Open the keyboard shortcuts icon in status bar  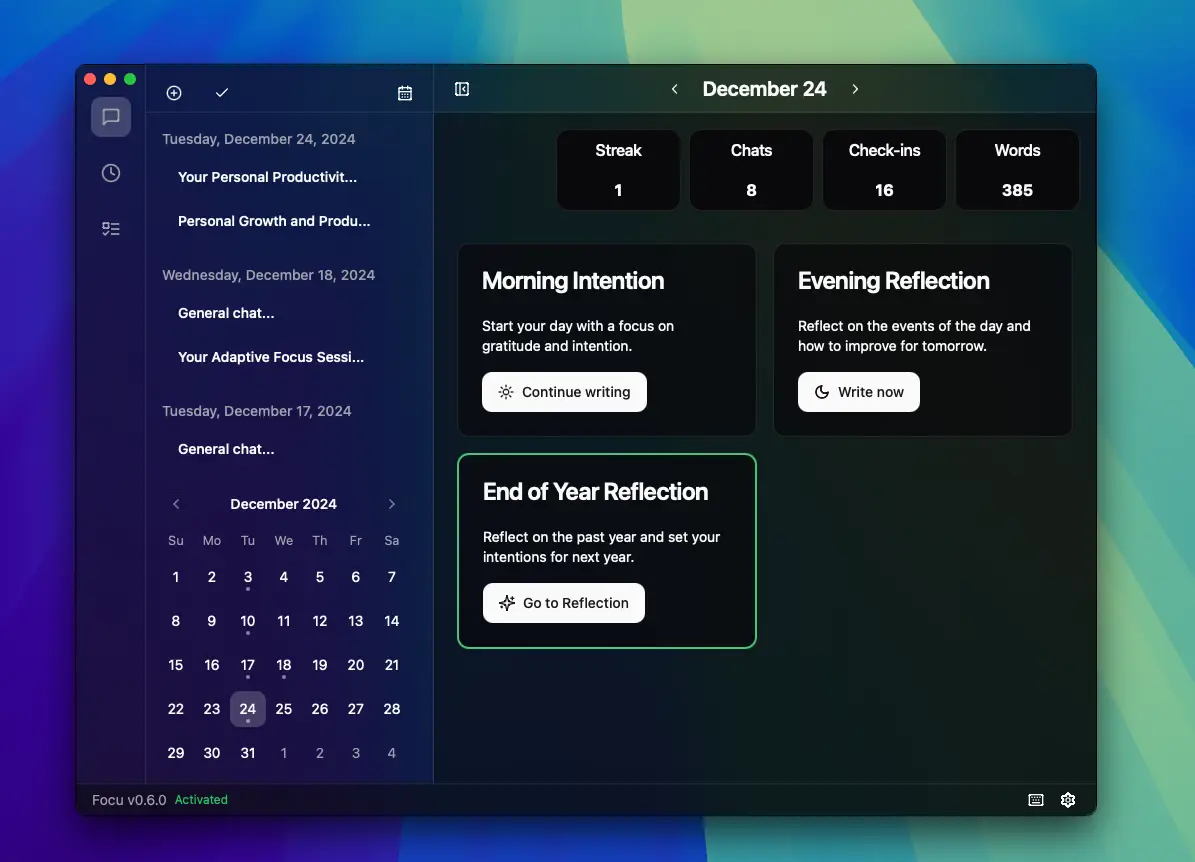pos(1036,800)
